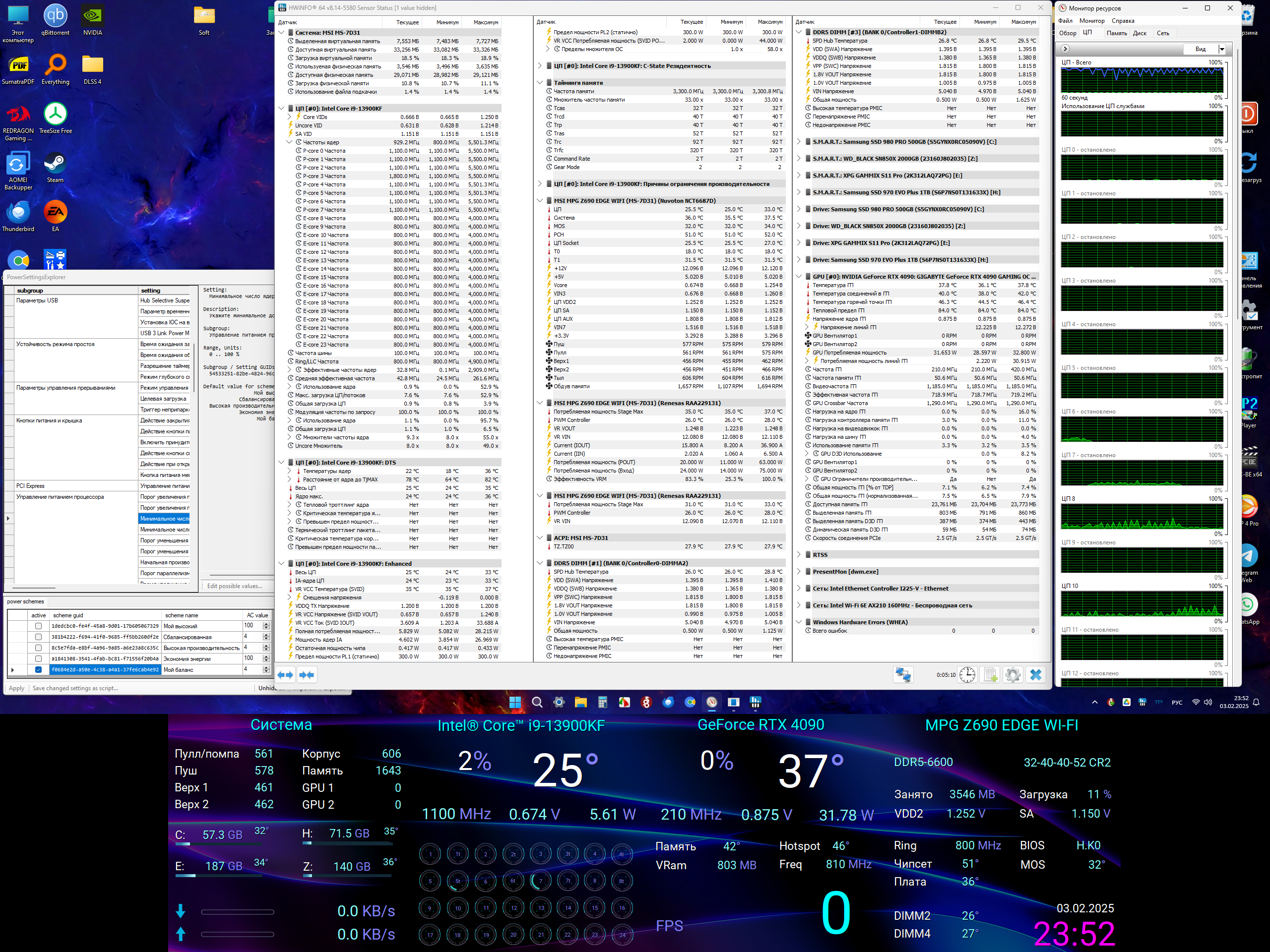Image resolution: width=1270 pixels, height=952 pixels.
Task: Increase AC value stepper for 'Мой высокий'
Action: coord(266,624)
